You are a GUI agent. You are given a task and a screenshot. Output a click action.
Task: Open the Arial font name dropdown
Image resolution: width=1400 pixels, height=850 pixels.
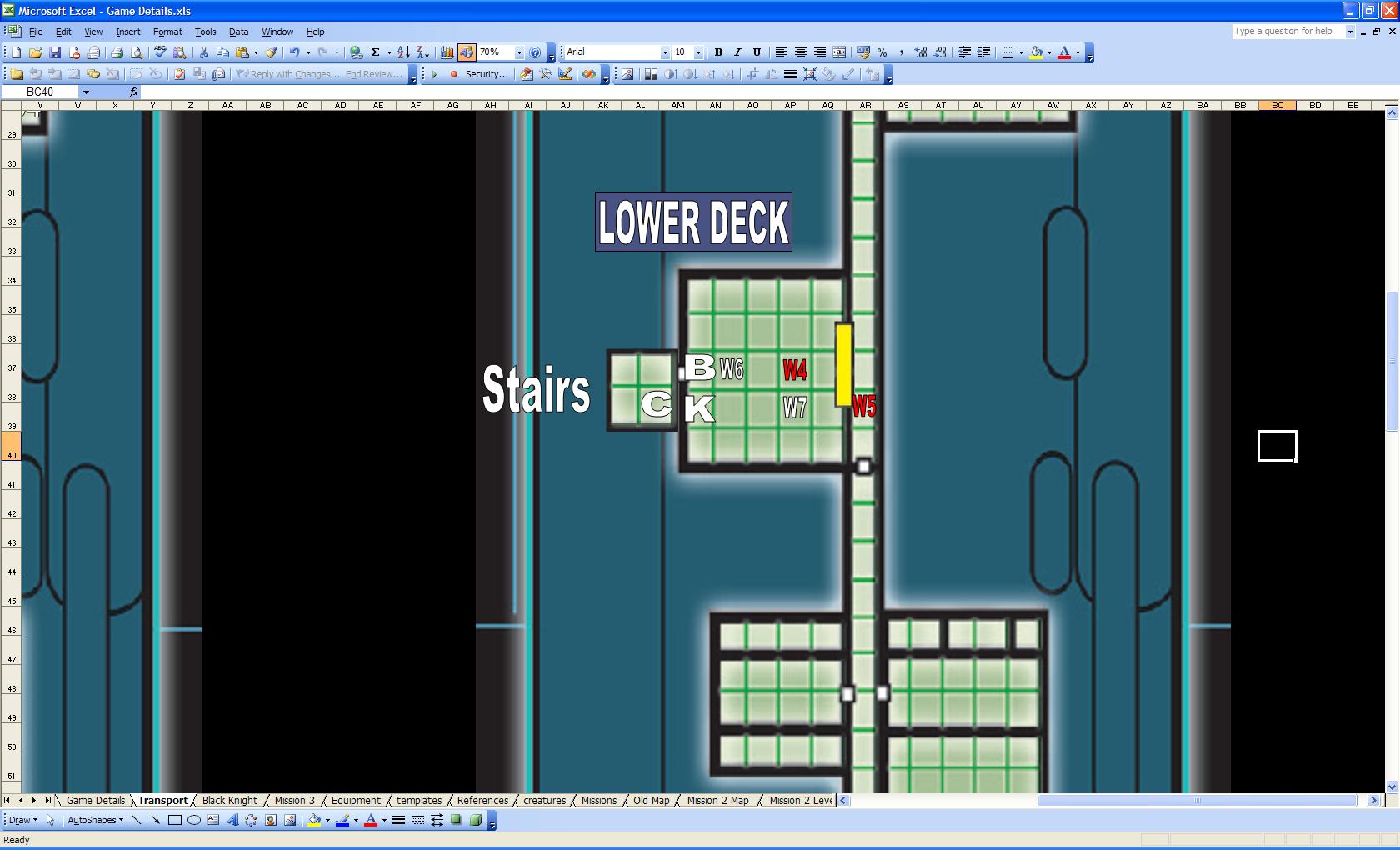pyautogui.click(x=665, y=52)
